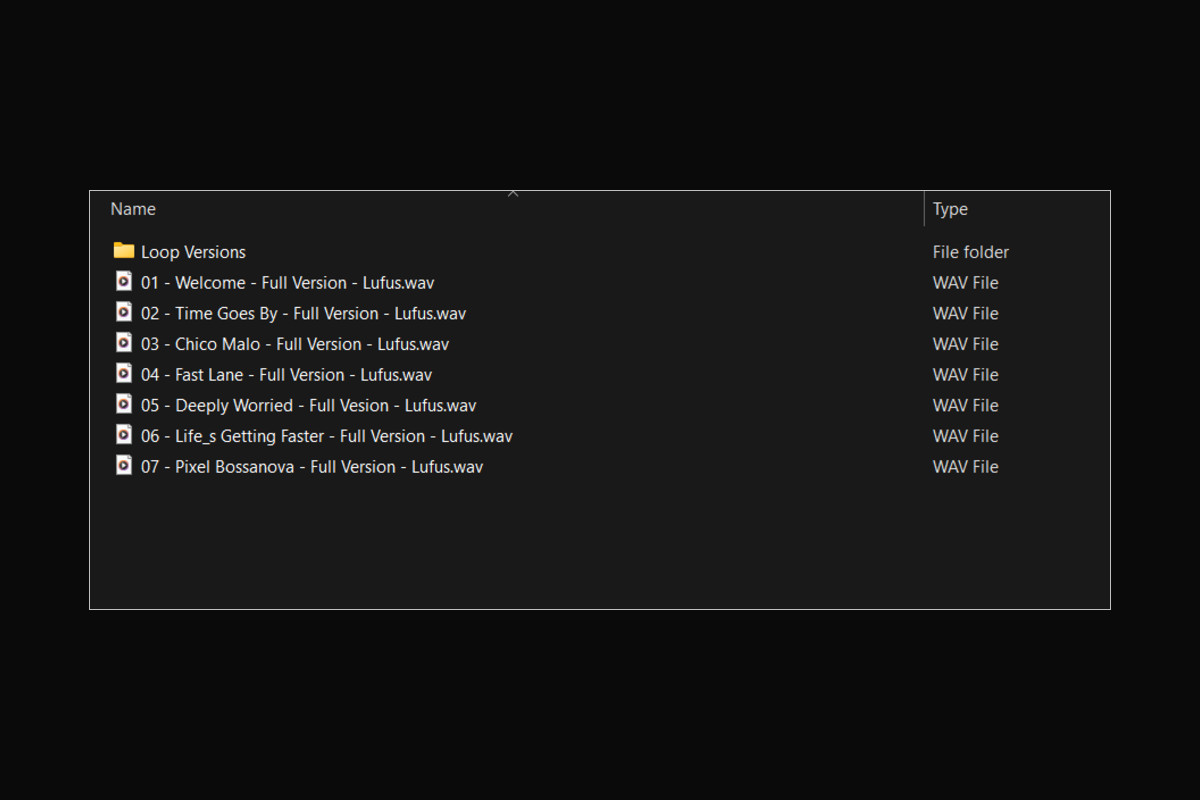Click the Pixel Bossanova WAV icon

(124, 466)
